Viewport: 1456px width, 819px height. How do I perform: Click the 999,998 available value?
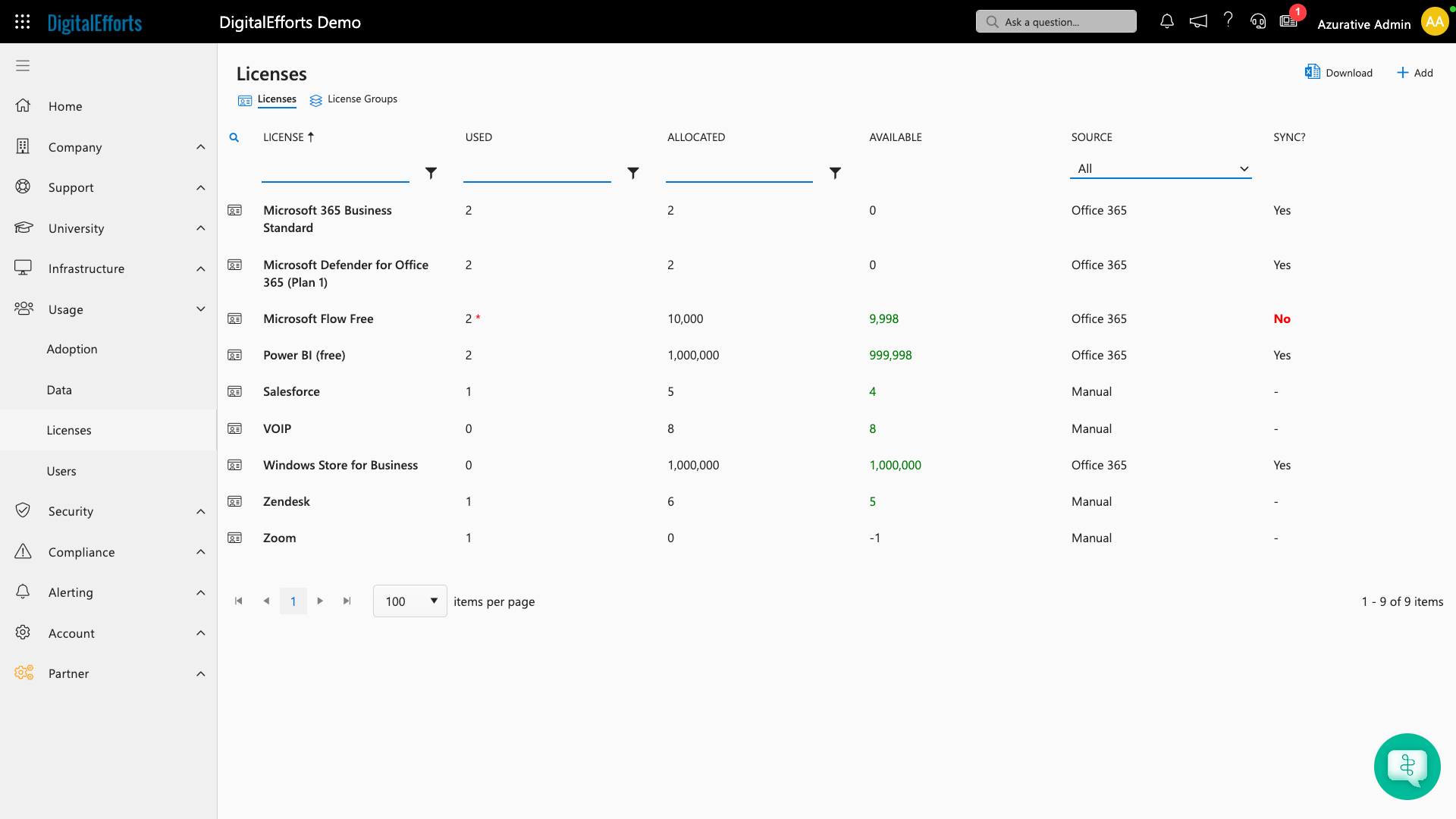point(890,355)
